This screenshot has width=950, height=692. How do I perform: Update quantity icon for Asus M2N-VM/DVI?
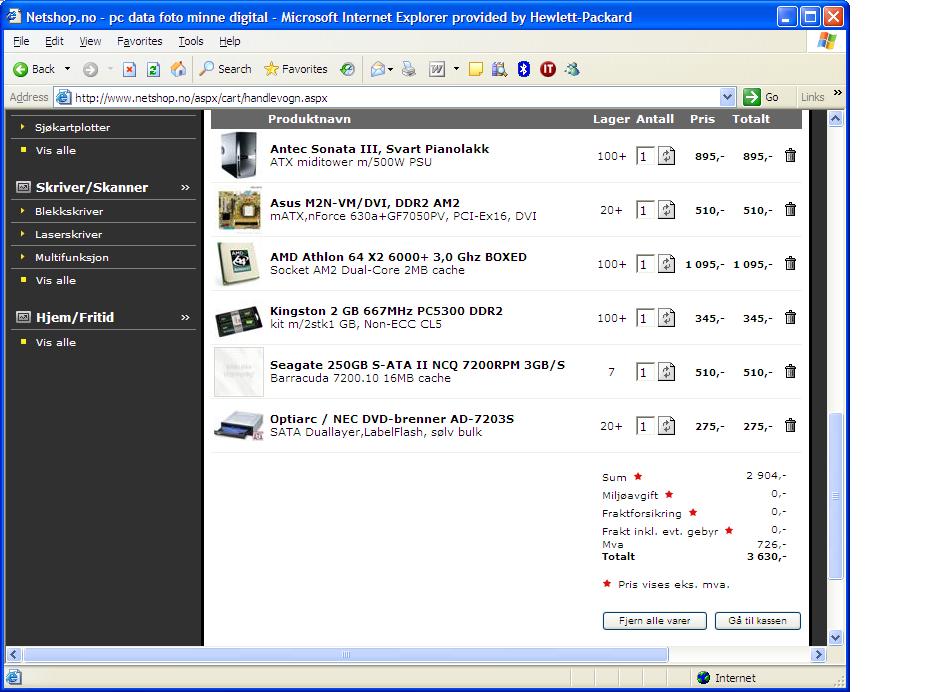coord(666,210)
